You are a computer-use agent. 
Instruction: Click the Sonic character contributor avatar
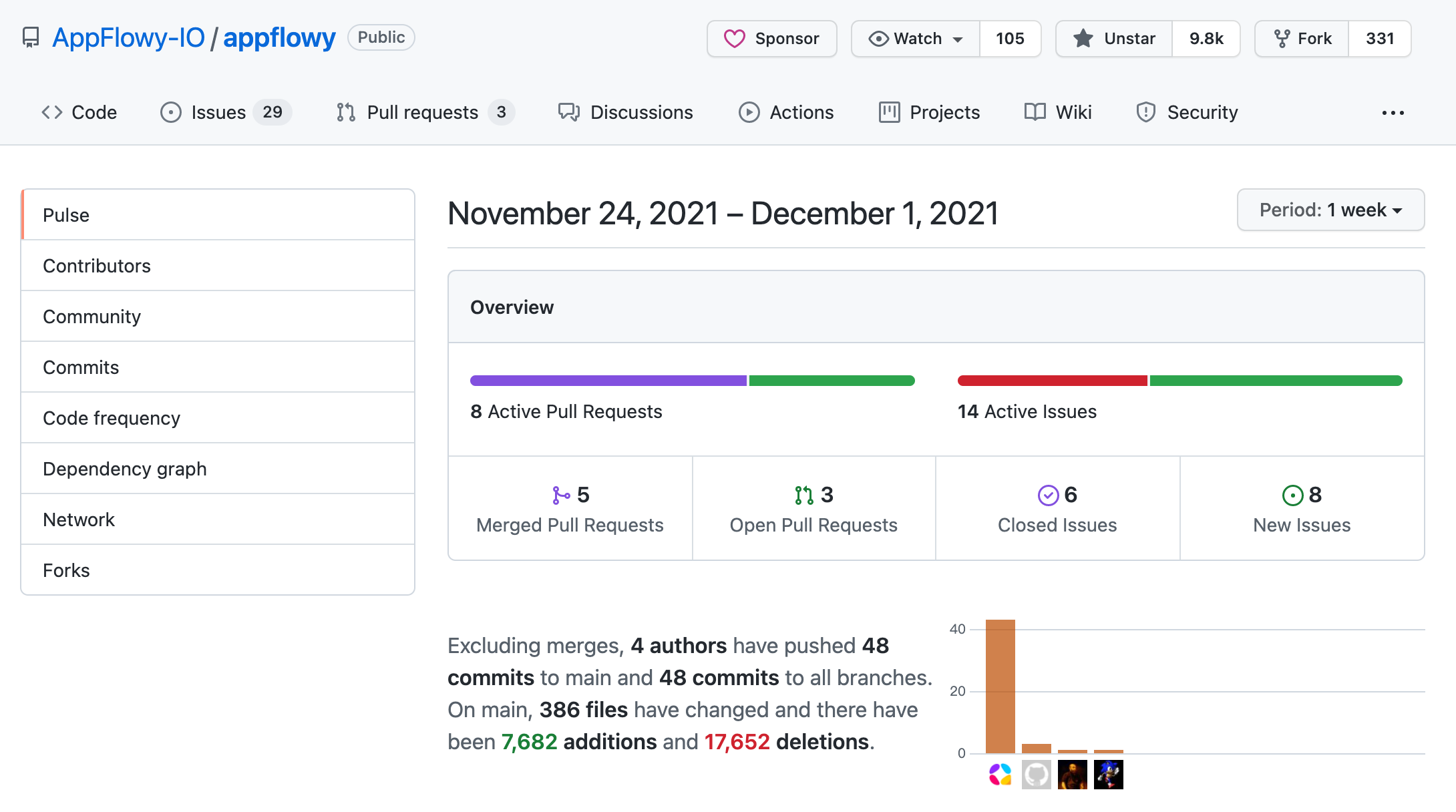point(1109,775)
